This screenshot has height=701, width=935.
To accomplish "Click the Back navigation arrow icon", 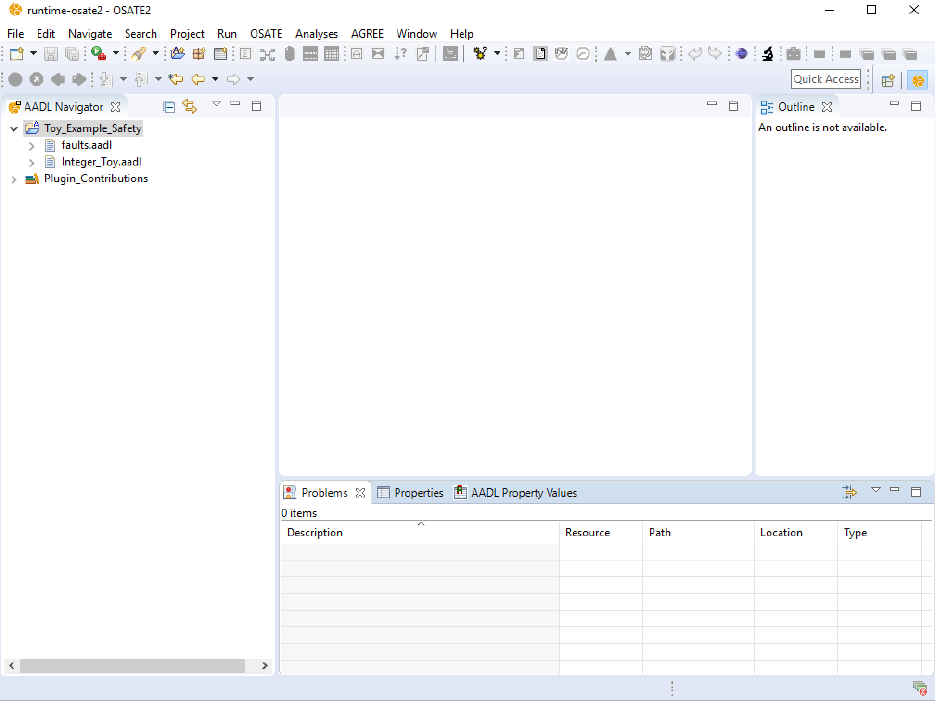I will [198, 79].
